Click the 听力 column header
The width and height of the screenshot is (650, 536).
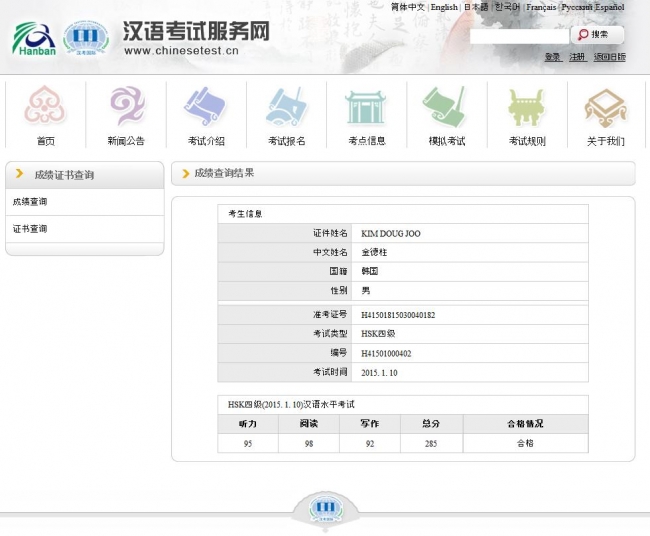click(x=248, y=424)
